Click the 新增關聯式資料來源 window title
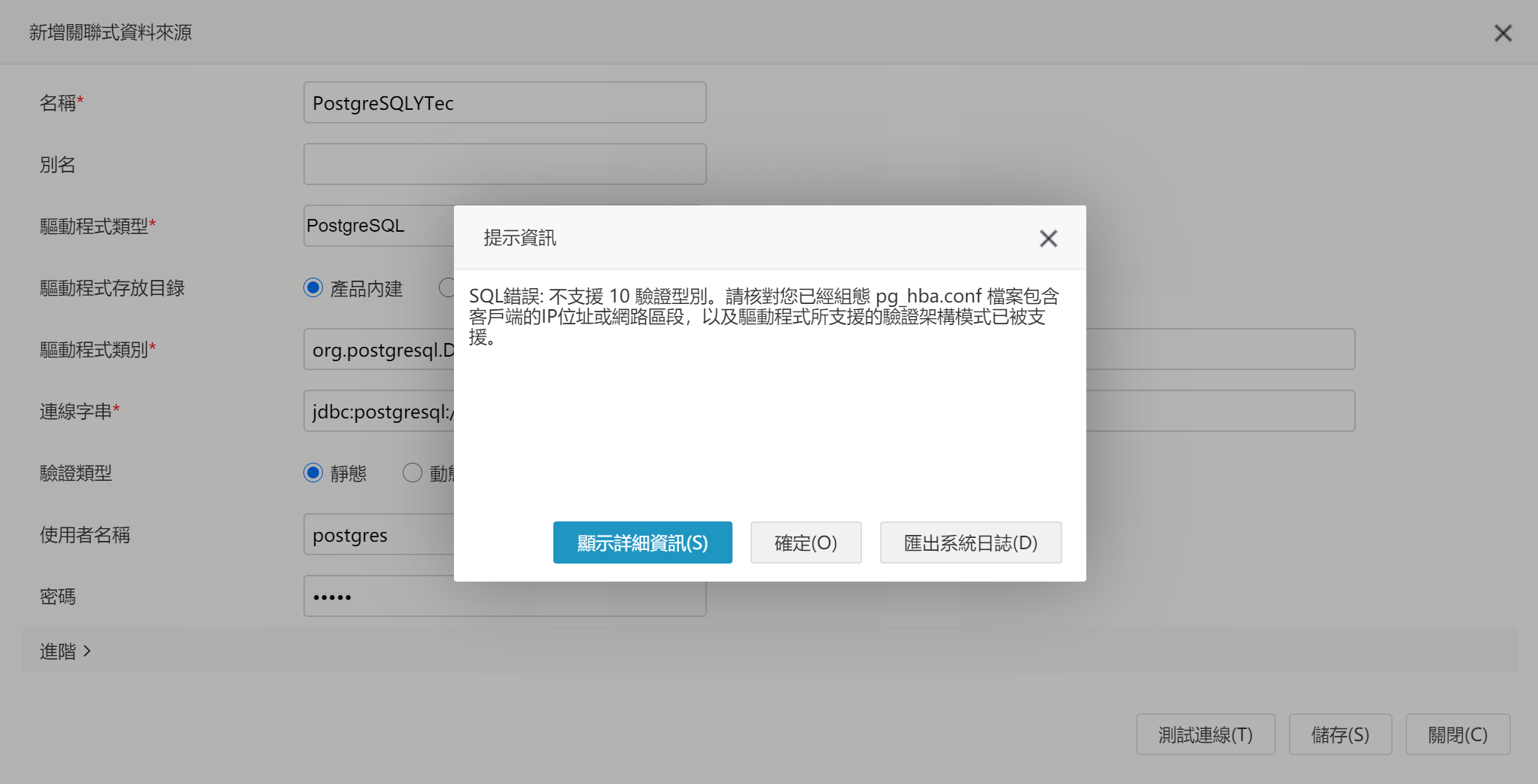 111,32
